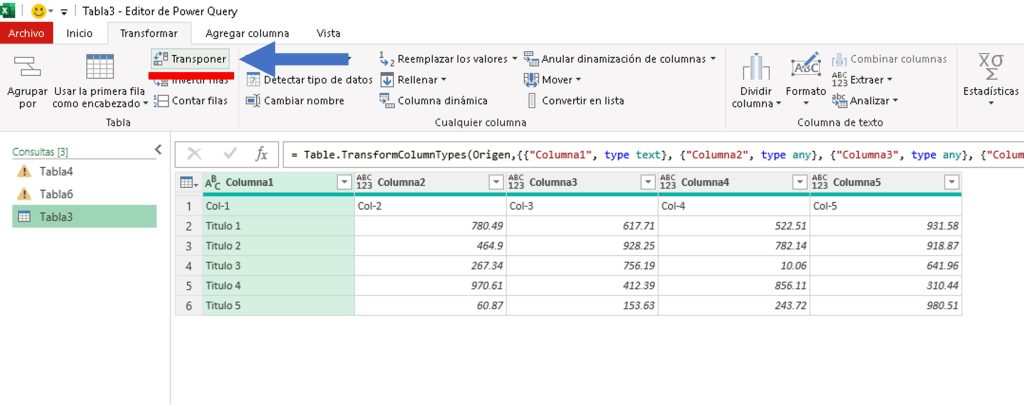1024x405 pixels.
Task: Click the fx formula icon
Action: (261, 154)
